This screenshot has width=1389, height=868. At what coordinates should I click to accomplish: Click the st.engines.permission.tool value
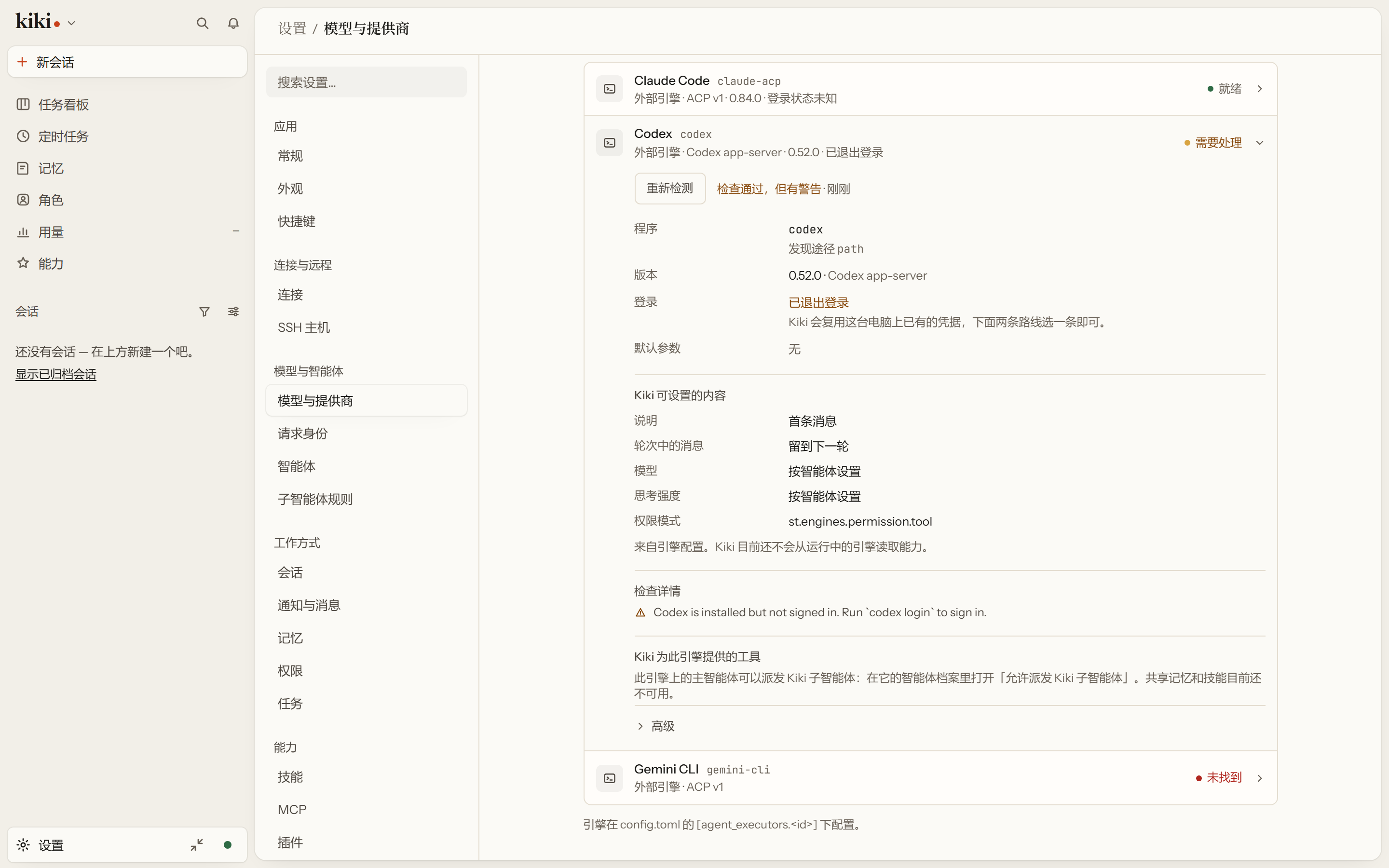click(860, 521)
